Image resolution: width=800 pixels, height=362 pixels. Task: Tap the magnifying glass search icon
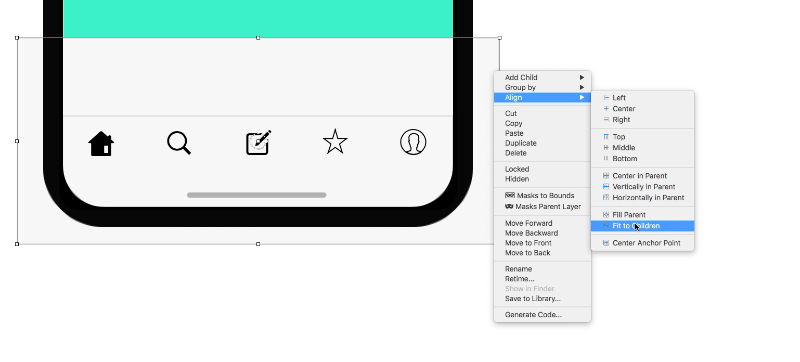179,143
